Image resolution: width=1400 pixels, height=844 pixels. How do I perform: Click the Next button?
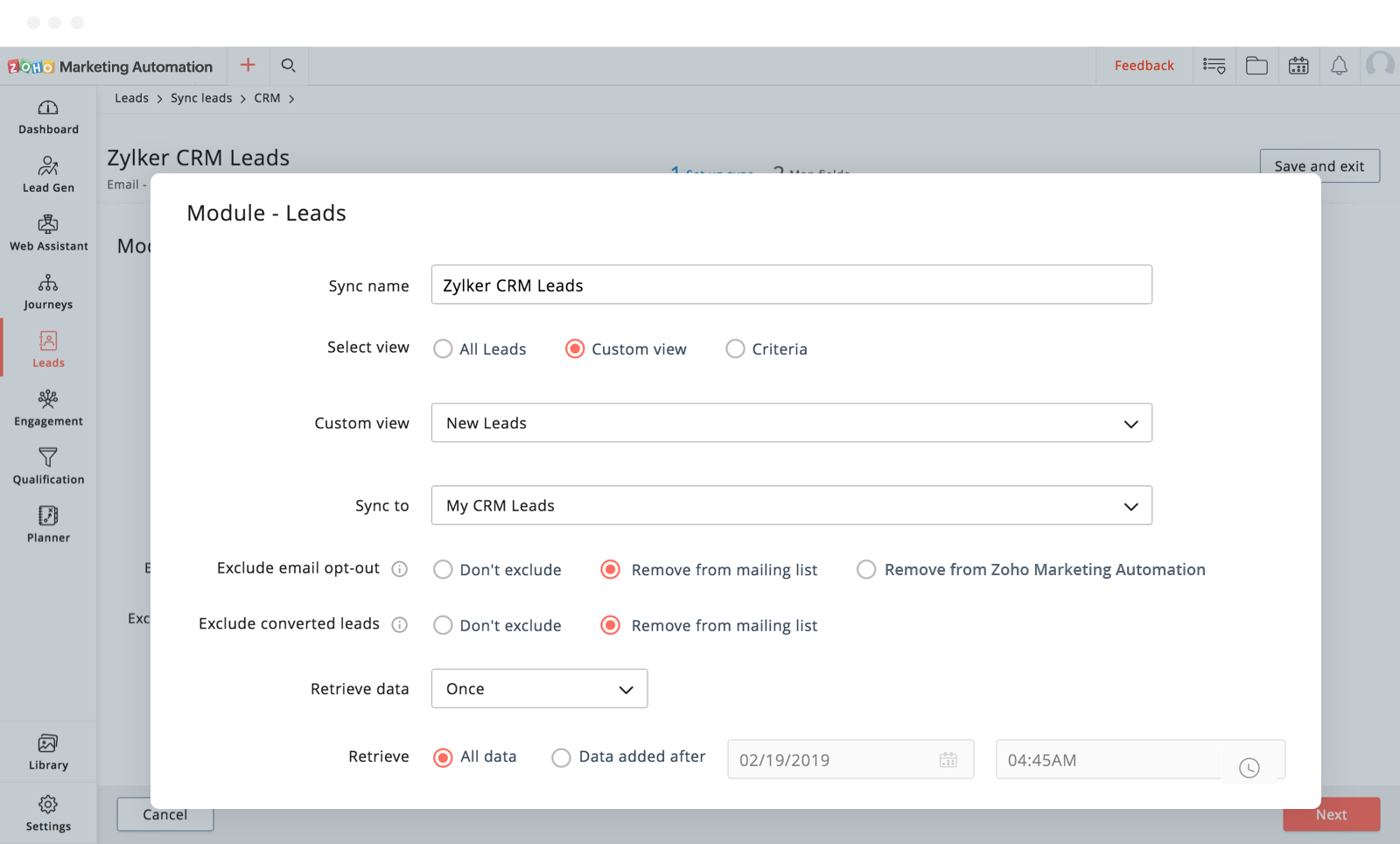coord(1331,814)
